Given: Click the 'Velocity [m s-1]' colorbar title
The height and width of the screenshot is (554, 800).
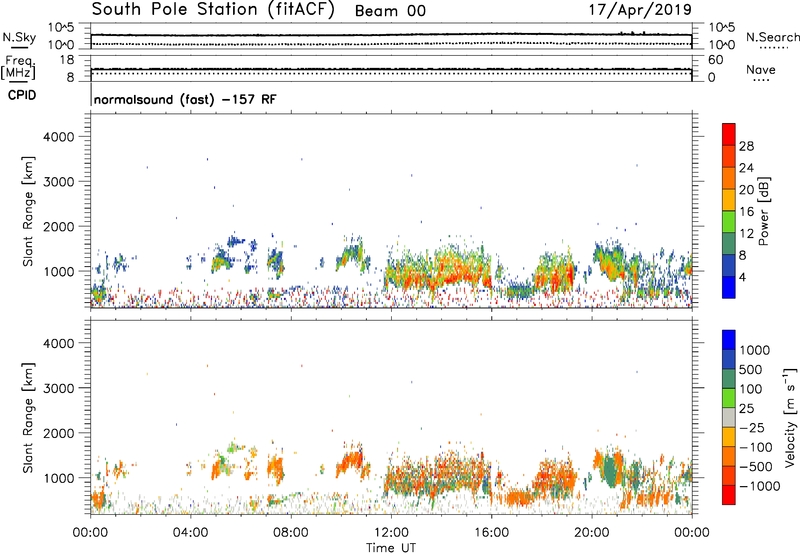Looking at the screenshot, I should pos(790,418).
